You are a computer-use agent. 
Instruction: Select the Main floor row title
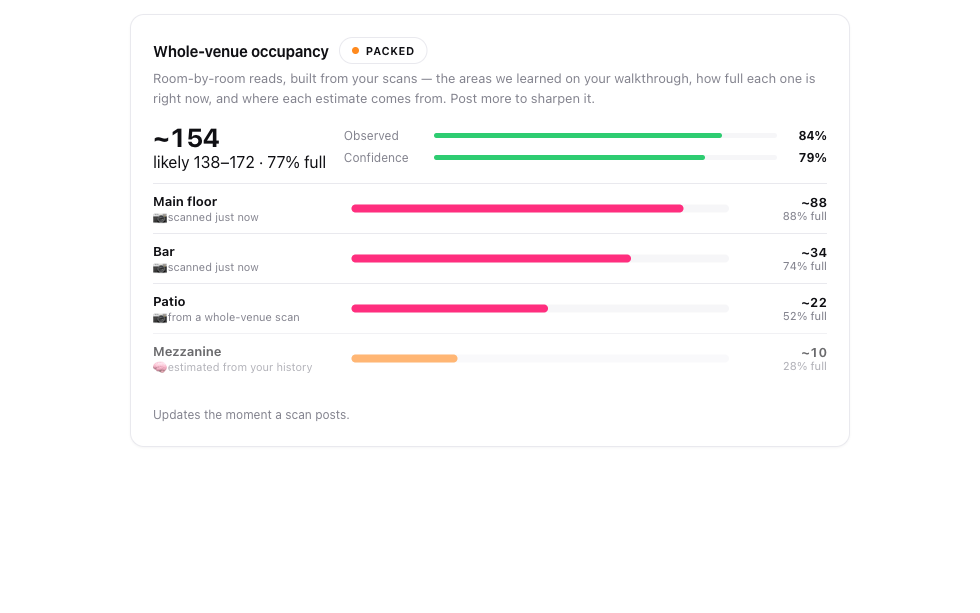[x=185, y=201]
